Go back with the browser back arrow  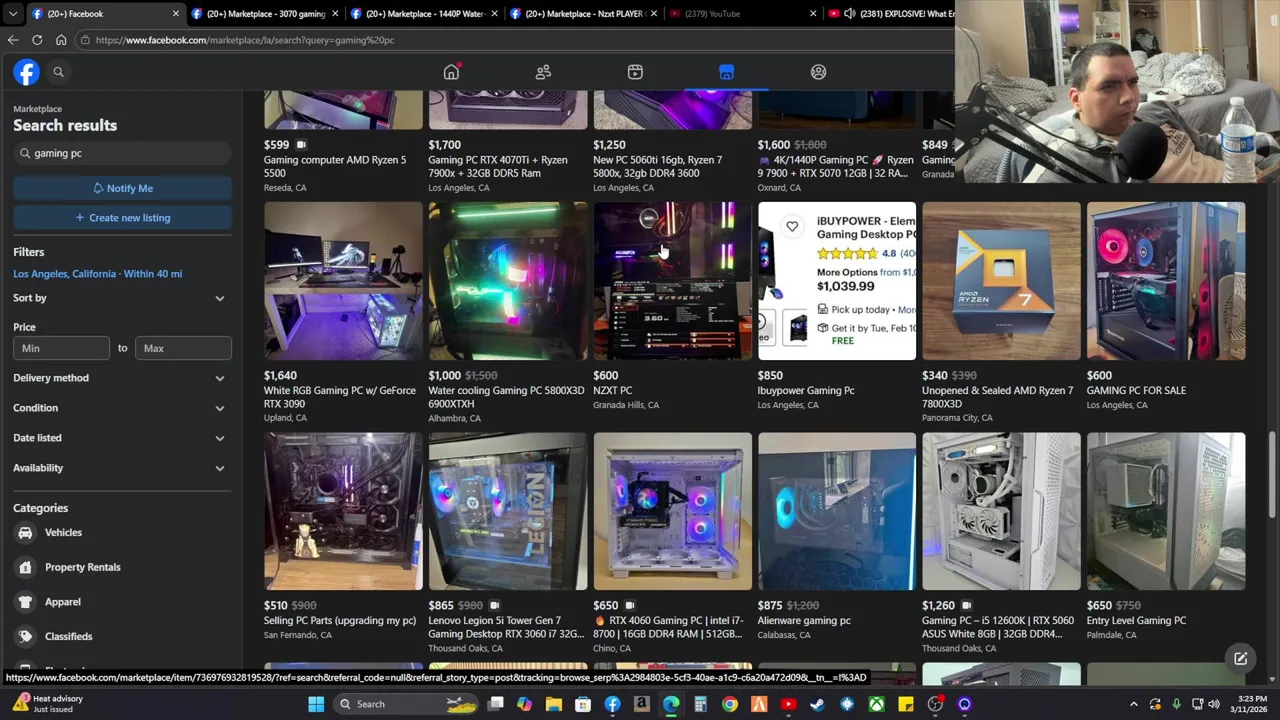pos(13,40)
